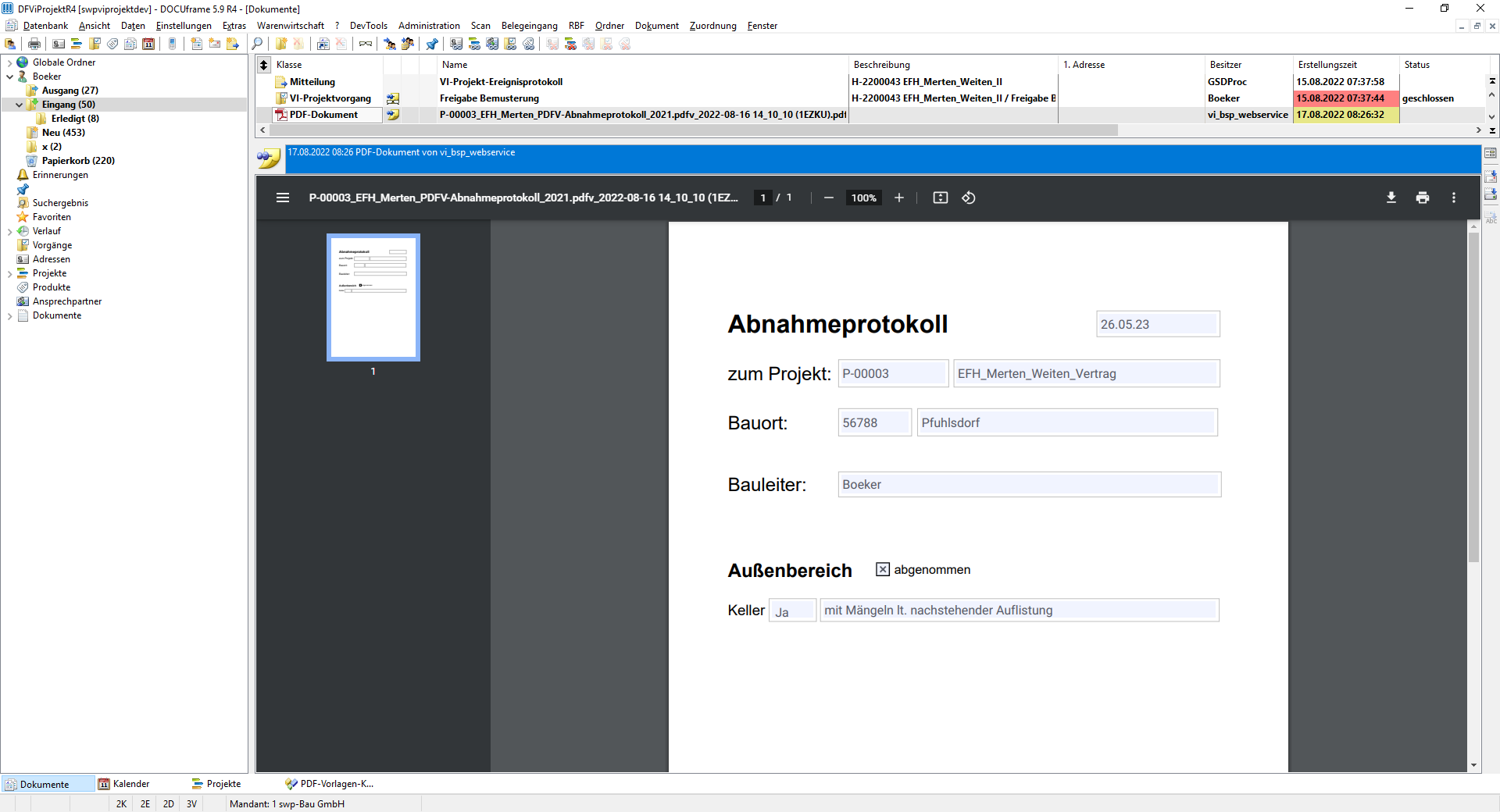Expand the Globale Ordner tree node
The width and height of the screenshot is (1500, 812).
click(9, 62)
